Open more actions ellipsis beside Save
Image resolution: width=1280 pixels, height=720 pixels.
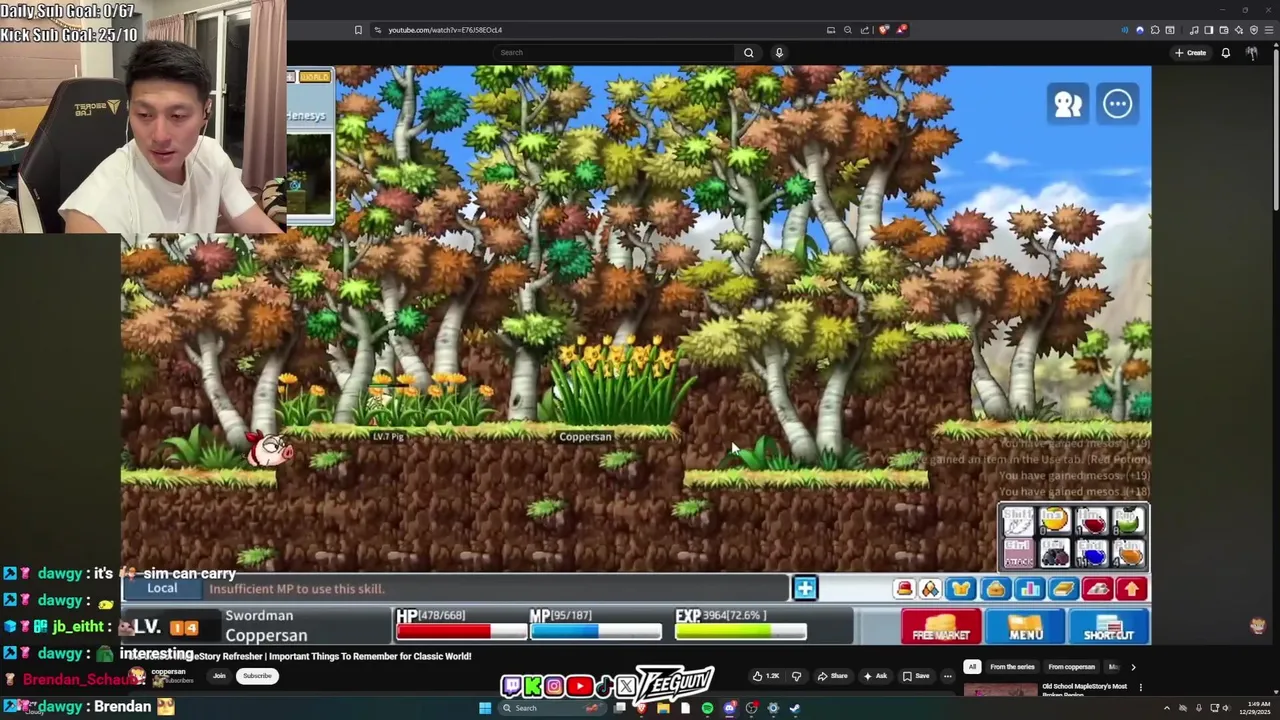[x=948, y=676]
